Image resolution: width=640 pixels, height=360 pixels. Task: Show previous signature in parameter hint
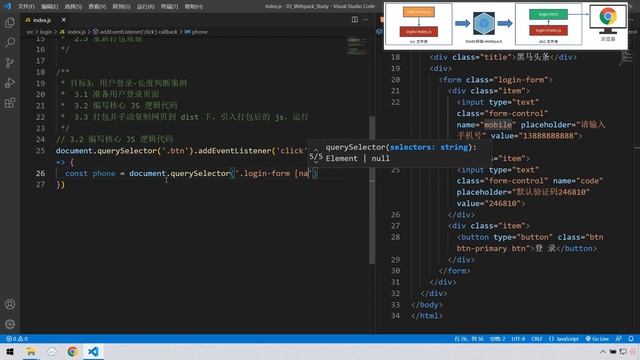[316, 151]
